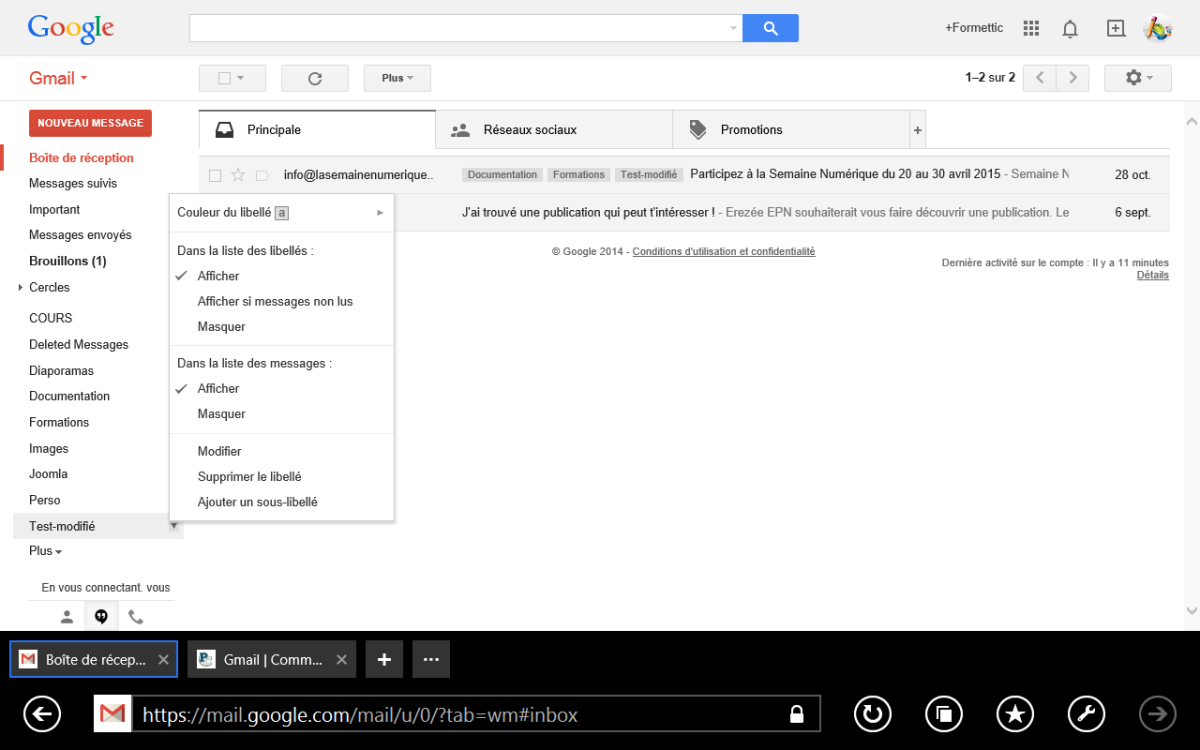Viewport: 1200px width, 750px height.
Task: Switch to the Principale tab
Action: pos(318,130)
